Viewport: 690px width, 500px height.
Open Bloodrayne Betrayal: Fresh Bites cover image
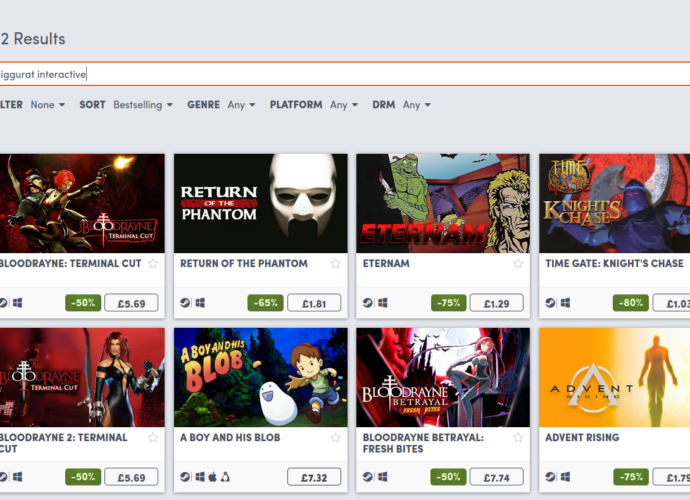pyautogui.click(x=443, y=377)
